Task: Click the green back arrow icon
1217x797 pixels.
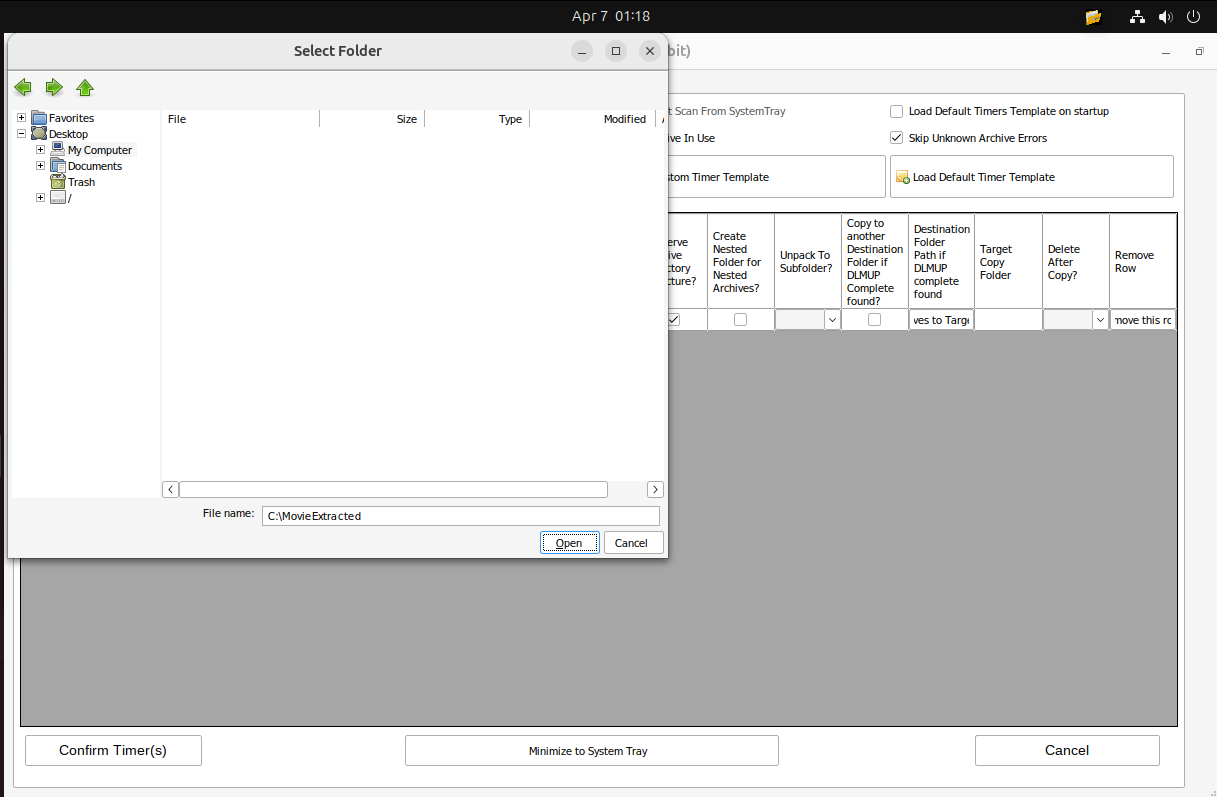Action: point(23,88)
